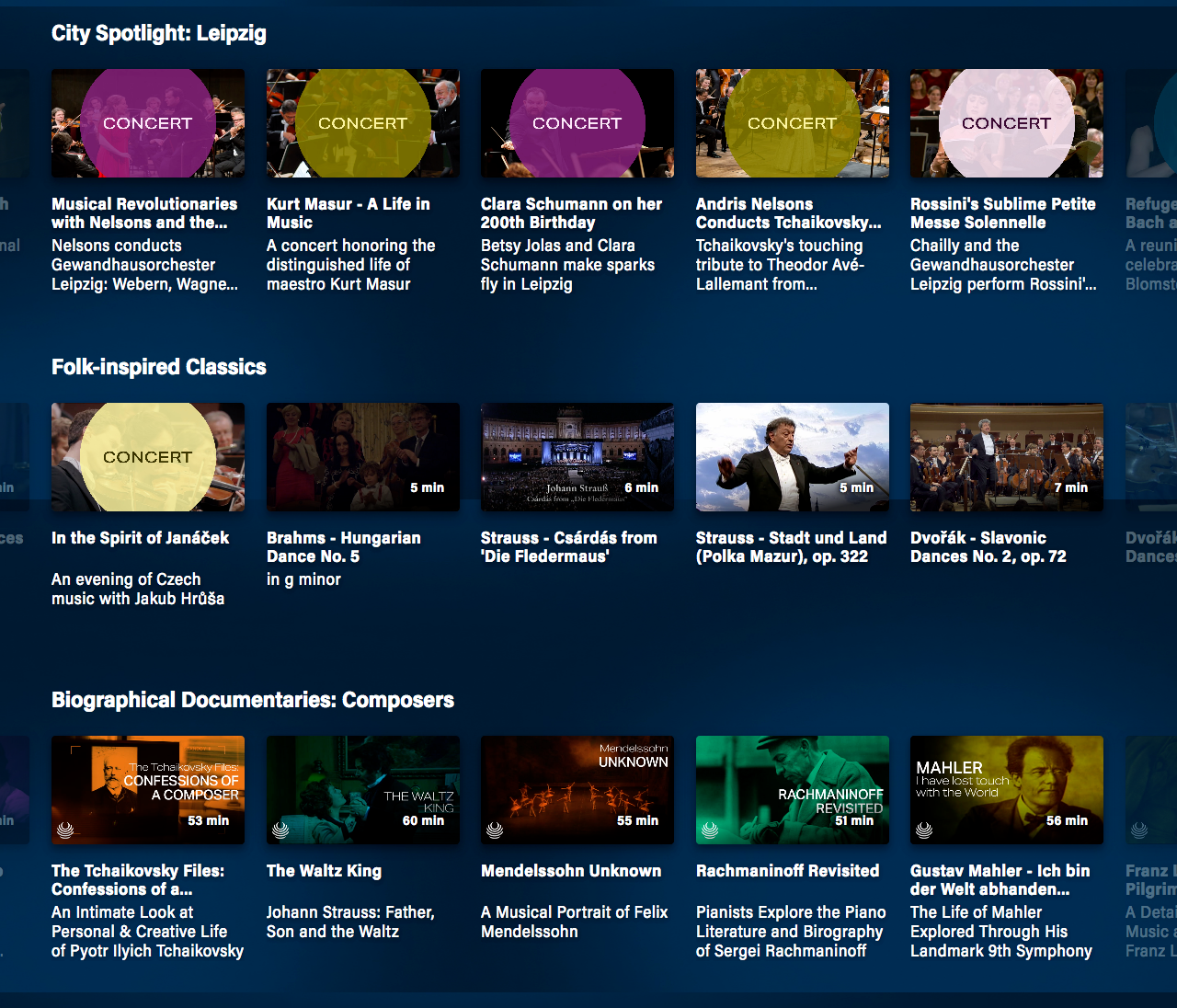Click Biographical Documentaries: Composers heading
This screenshot has width=1177, height=1008.
253,701
